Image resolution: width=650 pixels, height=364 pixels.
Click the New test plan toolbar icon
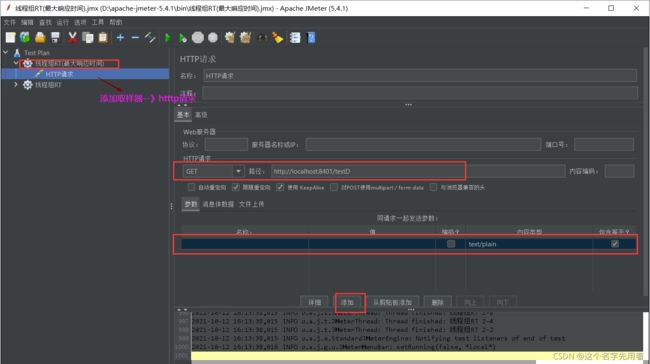point(10,38)
